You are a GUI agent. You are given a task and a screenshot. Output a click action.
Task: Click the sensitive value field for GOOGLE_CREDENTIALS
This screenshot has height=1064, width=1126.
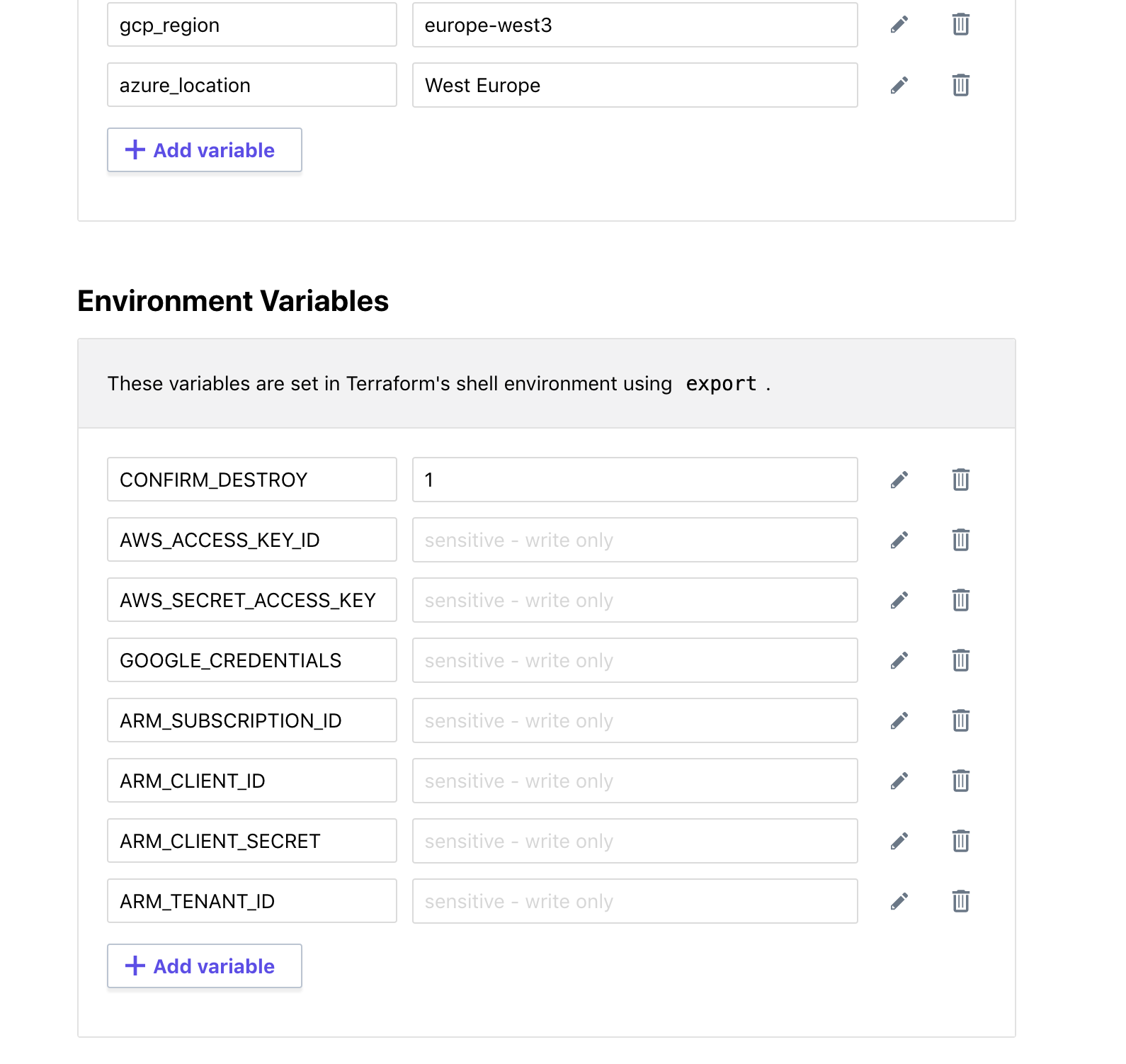click(x=635, y=660)
